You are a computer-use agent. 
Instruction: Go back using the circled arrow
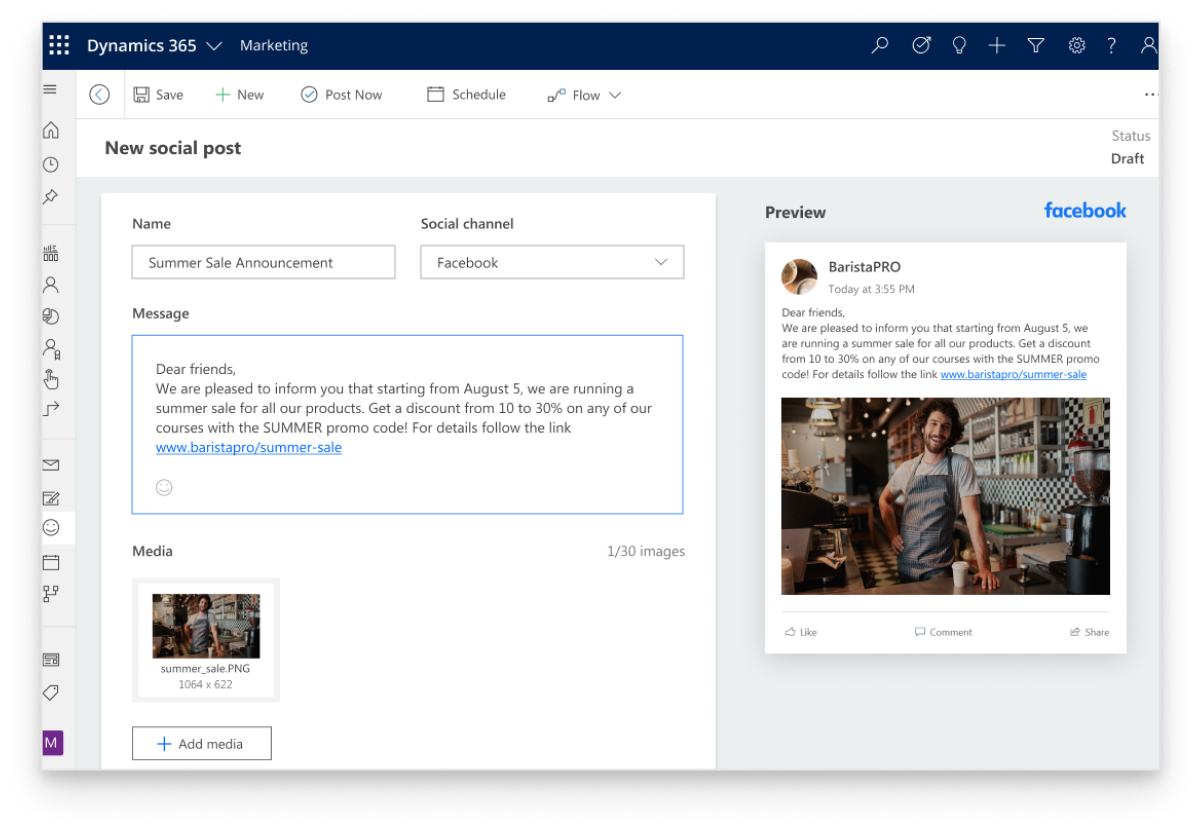[x=99, y=94]
